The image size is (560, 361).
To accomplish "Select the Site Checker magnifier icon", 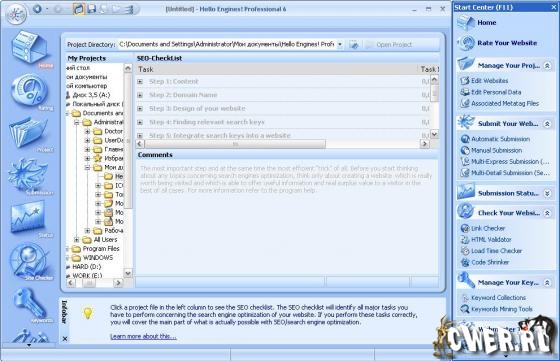I will [29, 261].
